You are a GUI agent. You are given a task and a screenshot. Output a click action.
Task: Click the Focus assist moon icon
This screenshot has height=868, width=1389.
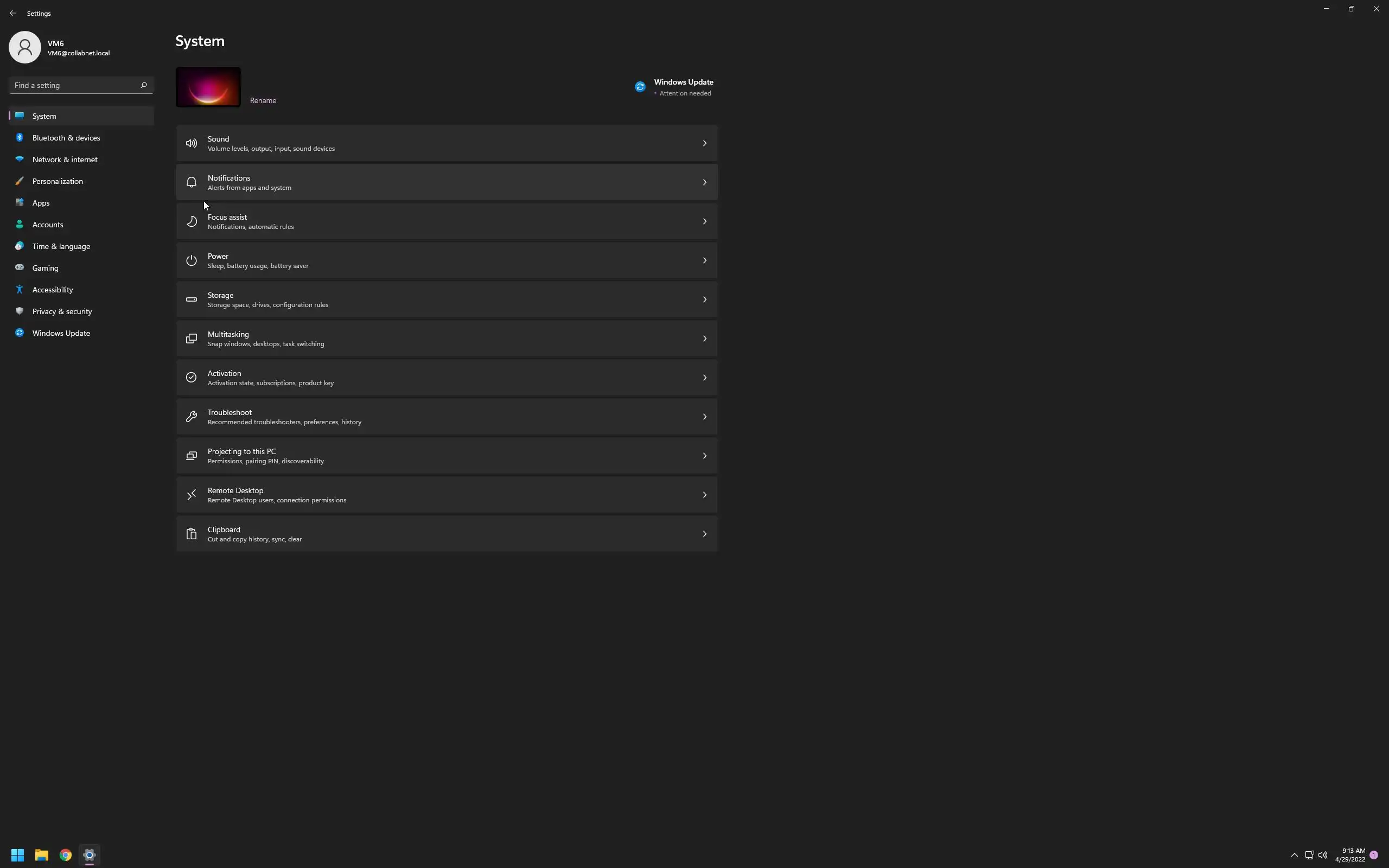(x=191, y=221)
